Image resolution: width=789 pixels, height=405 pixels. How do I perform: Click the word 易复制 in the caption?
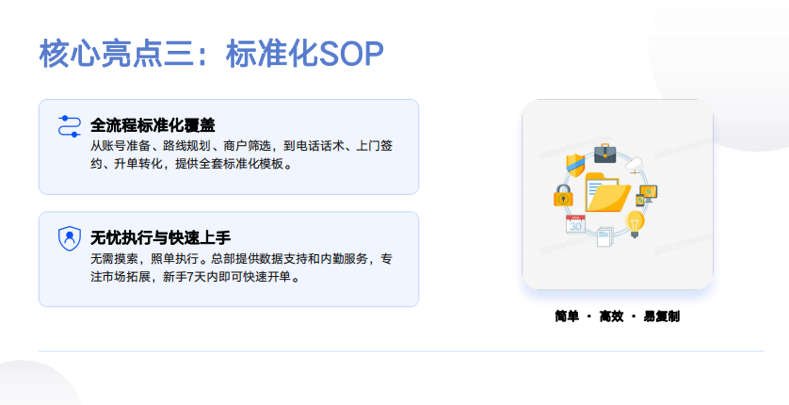point(661,316)
